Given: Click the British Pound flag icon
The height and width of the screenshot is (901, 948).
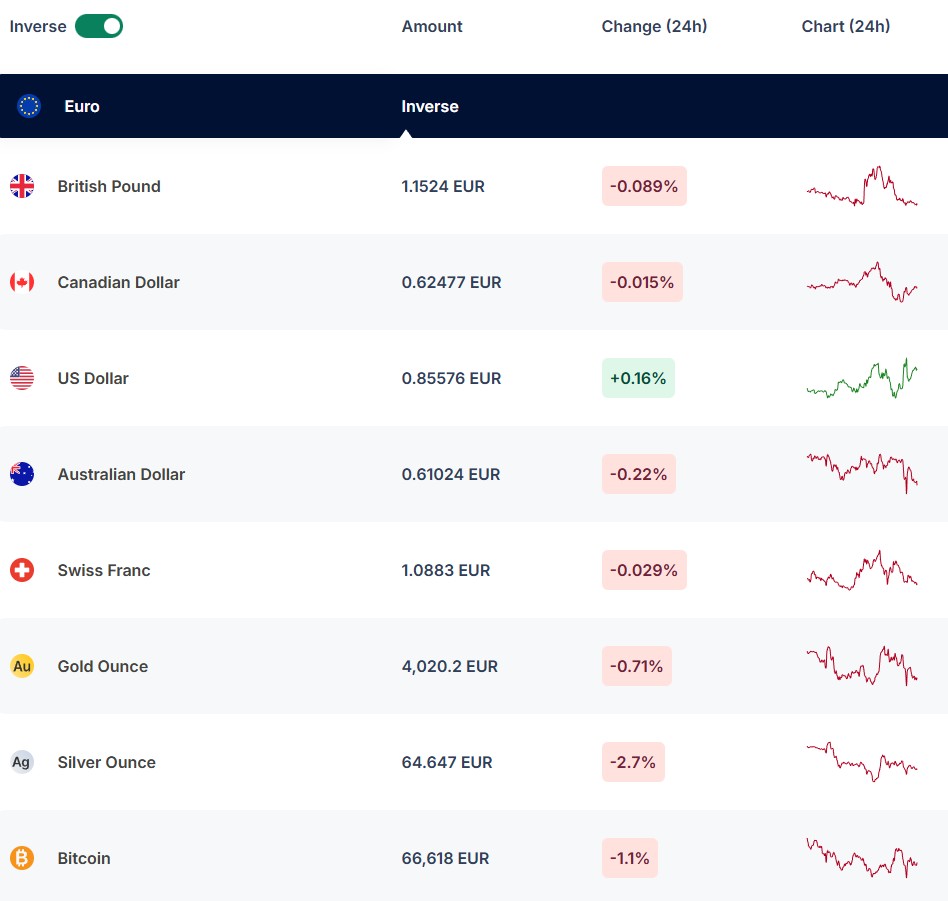Looking at the screenshot, I should click(x=22, y=186).
